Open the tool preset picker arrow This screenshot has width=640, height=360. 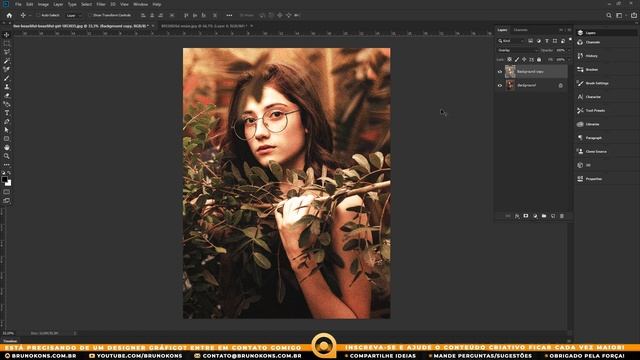pos(30,16)
